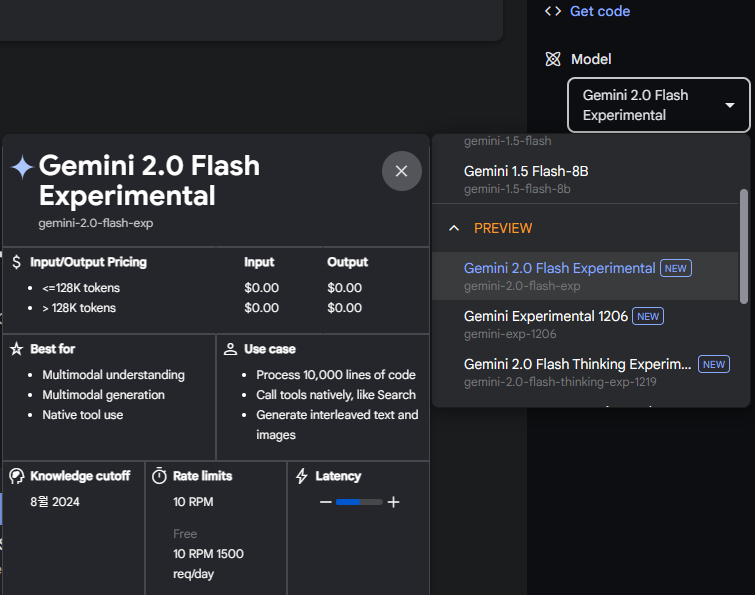Open the Gemini 2.0 Flash Experimental model dropdown
Image resolution: width=755 pixels, height=595 pixels.
659,105
